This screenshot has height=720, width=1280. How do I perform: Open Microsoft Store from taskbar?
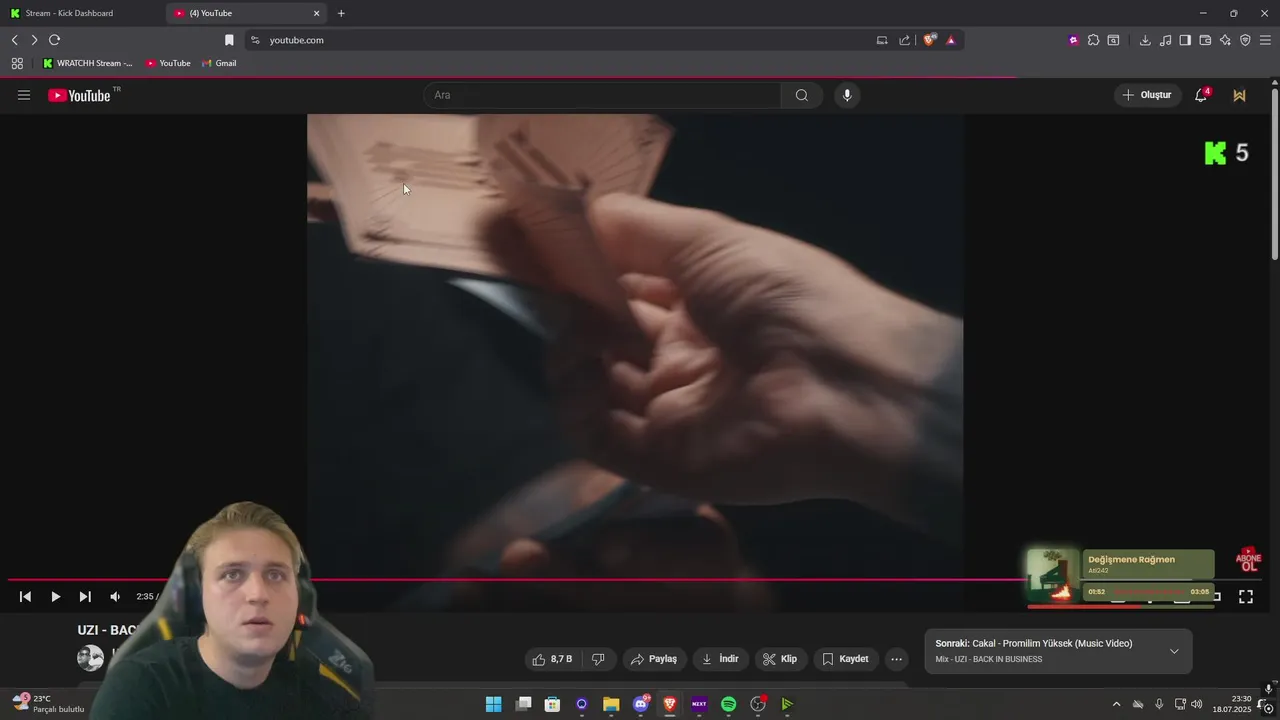click(552, 704)
